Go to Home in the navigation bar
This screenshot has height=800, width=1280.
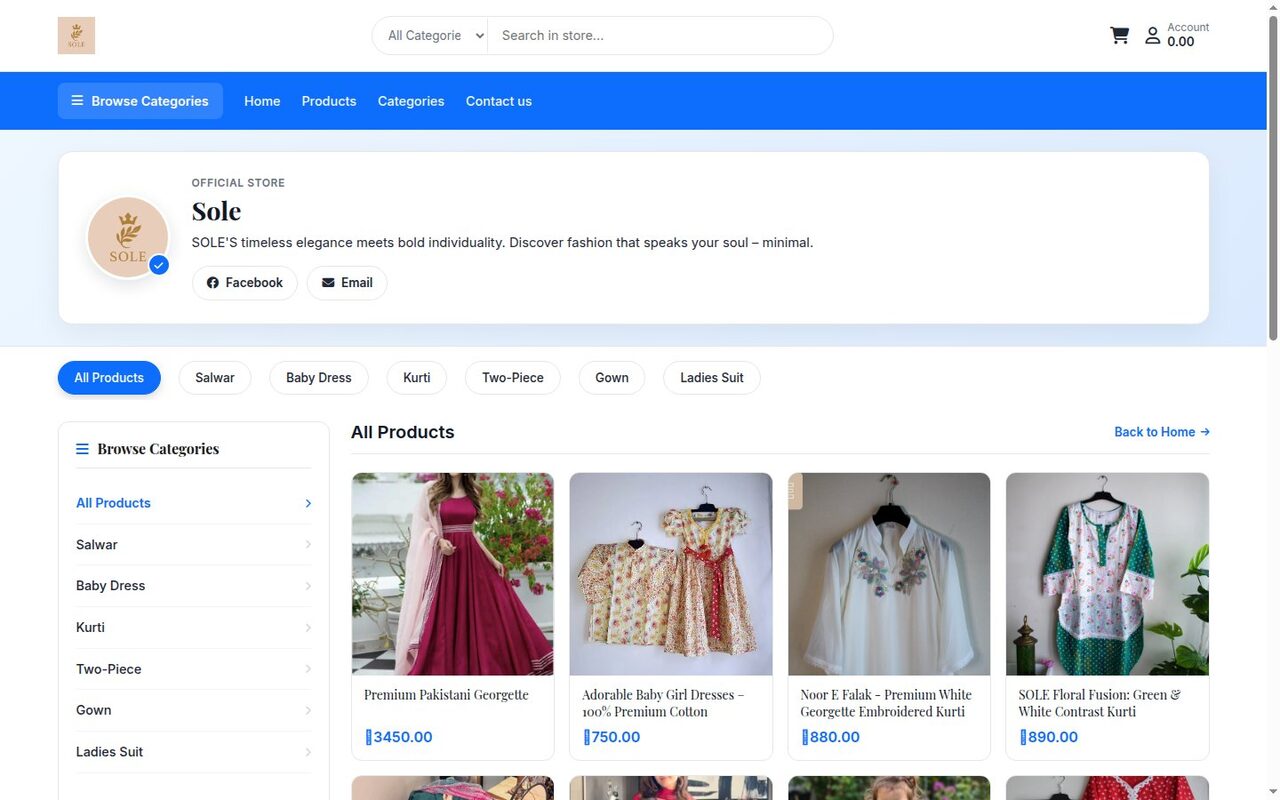pos(262,101)
